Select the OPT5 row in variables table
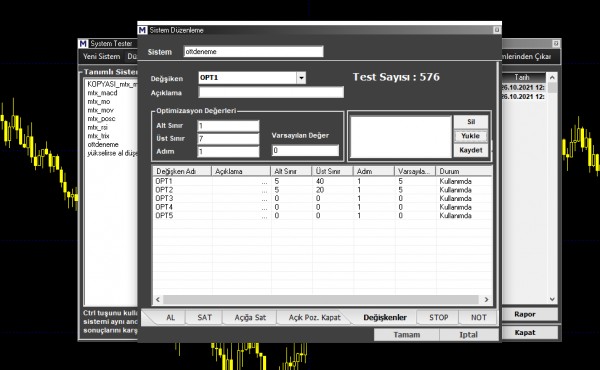 pyautogui.click(x=322, y=215)
